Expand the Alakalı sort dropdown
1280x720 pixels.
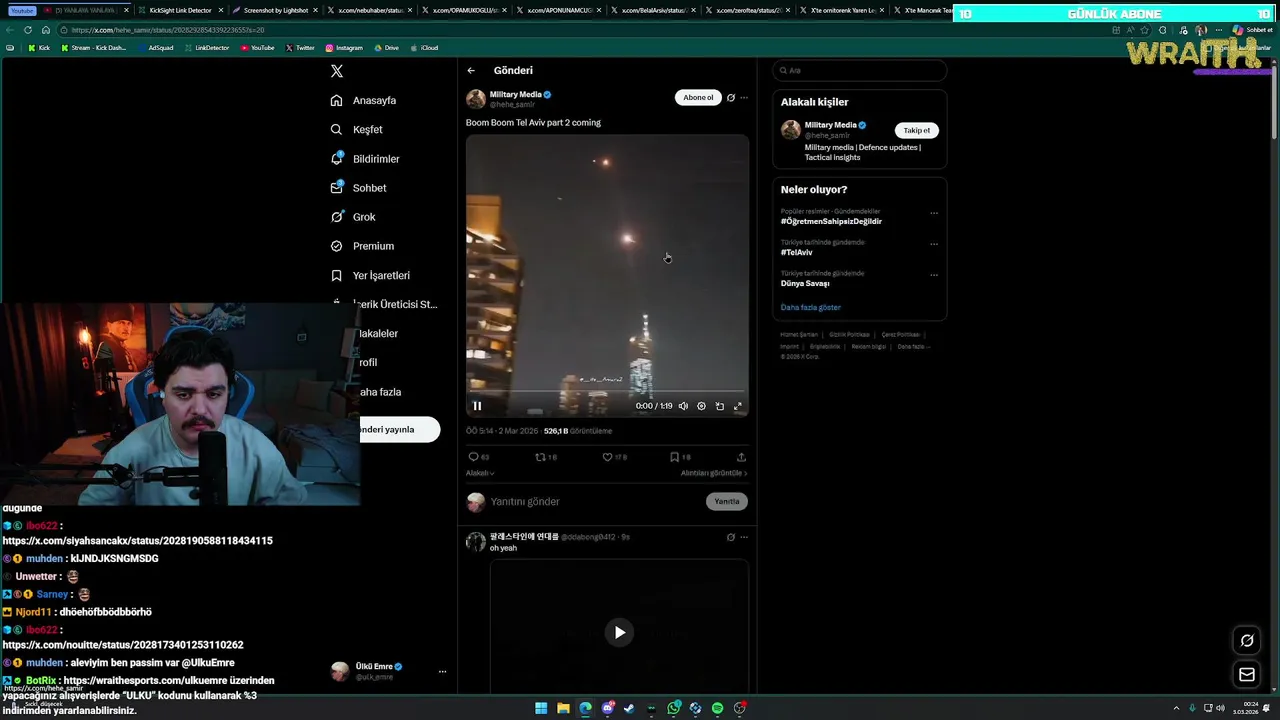pyautogui.click(x=480, y=473)
